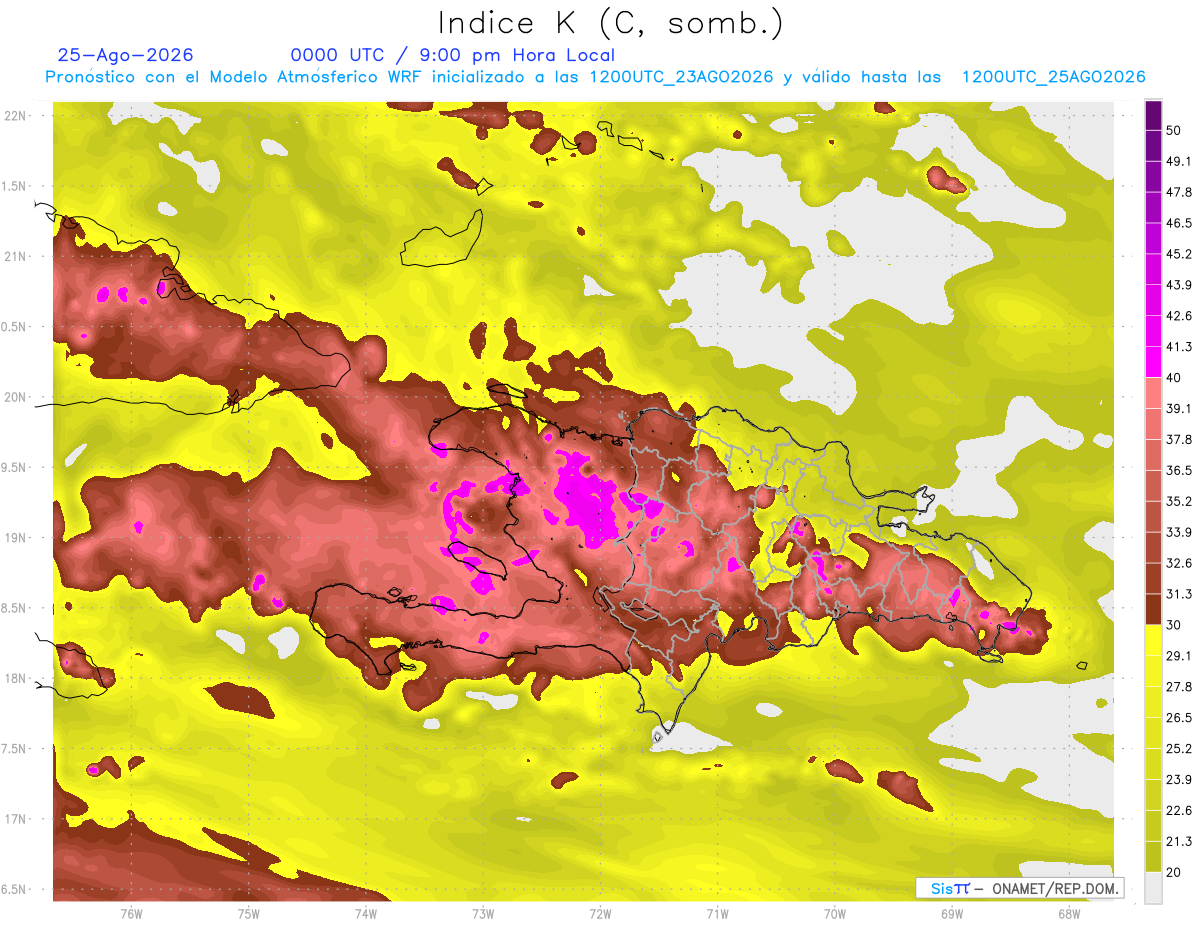The image size is (1200, 927).
Task: Click the colorbar value "23.9"
Action: (1179, 781)
